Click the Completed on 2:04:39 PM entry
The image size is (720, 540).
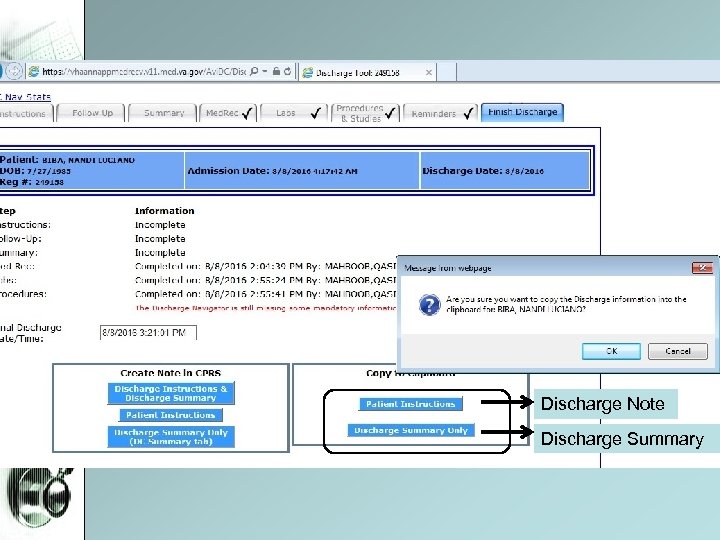(266, 266)
